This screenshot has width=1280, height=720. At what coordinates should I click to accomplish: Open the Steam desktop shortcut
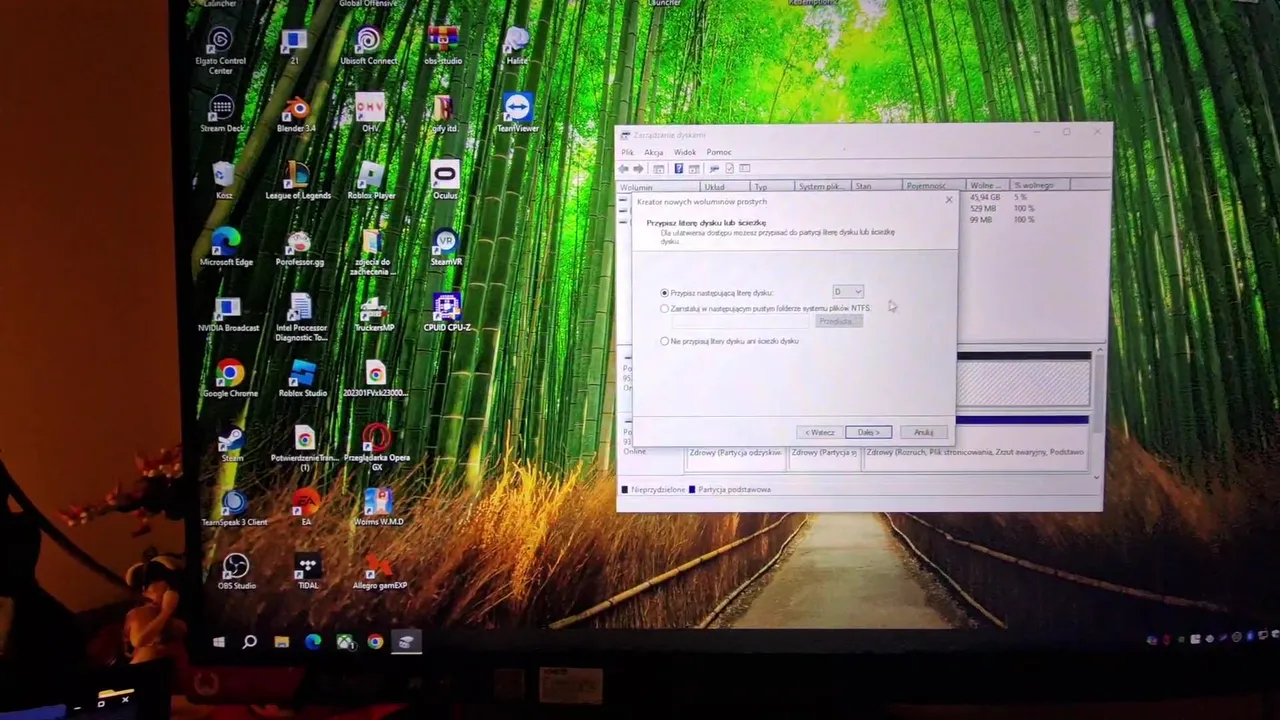click(x=232, y=444)
